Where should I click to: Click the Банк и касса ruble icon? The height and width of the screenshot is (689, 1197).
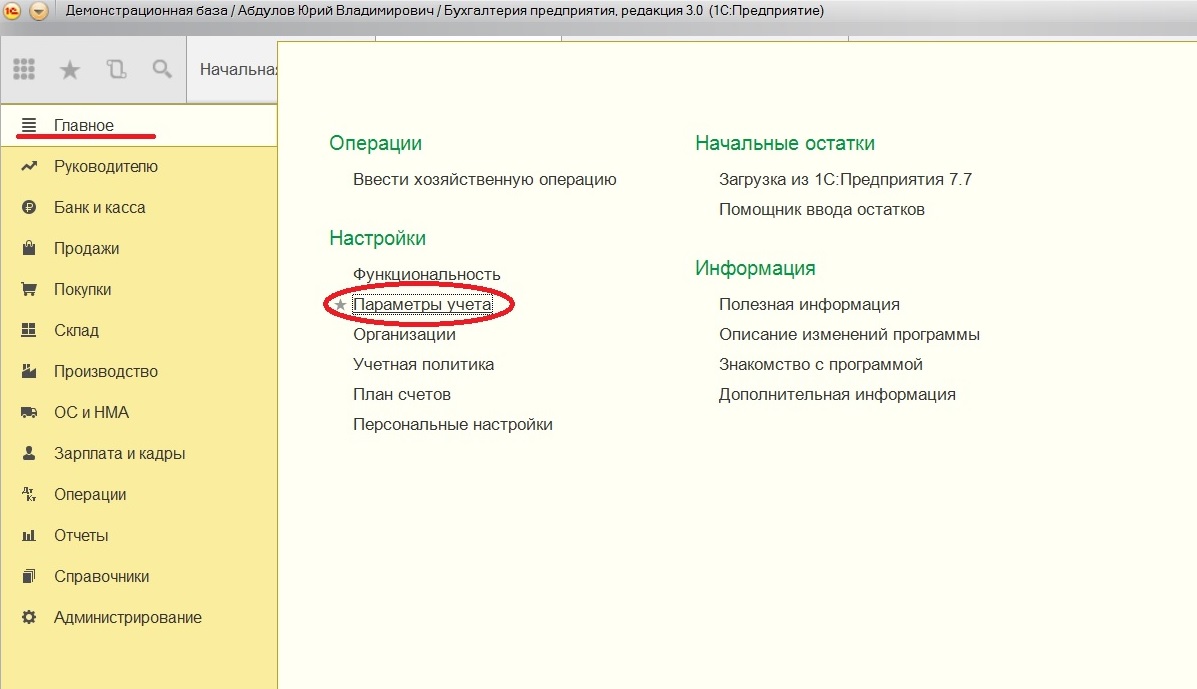29,208
